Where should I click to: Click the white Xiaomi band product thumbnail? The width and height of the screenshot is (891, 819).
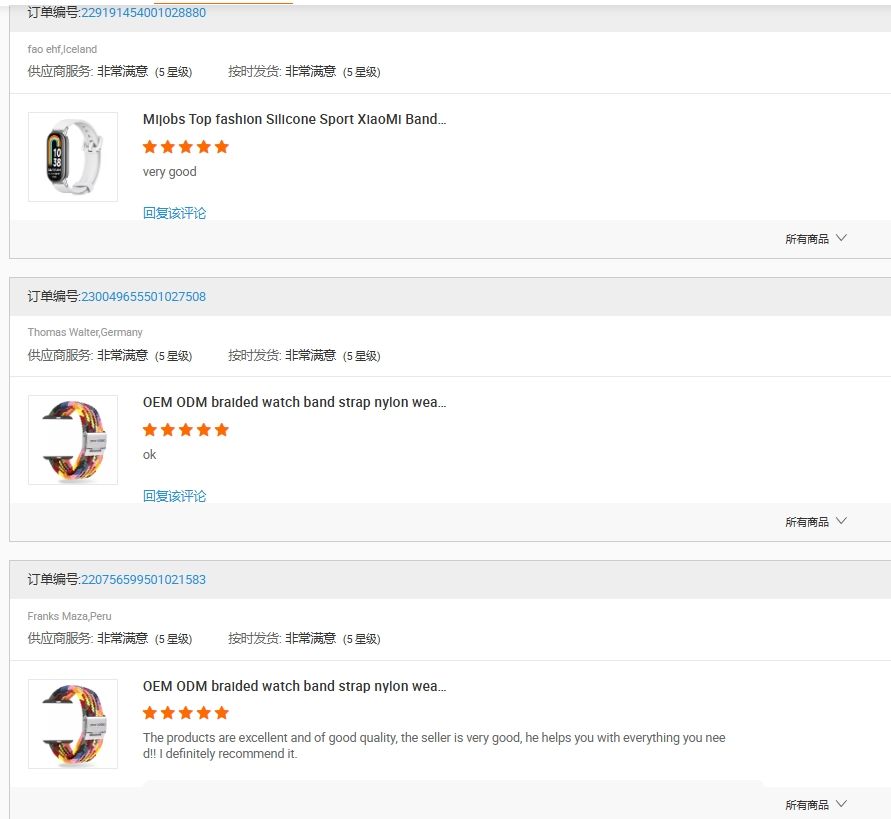tap(73, 157)
